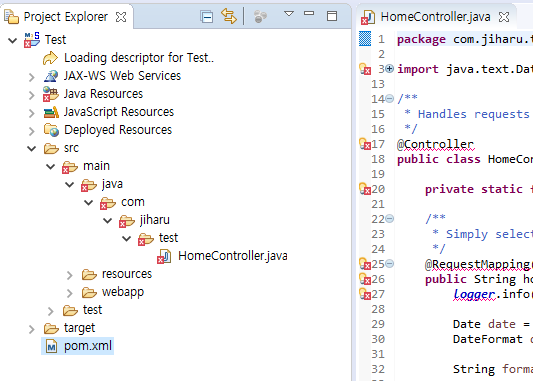Screen dimensions: 533x381
Task: Click line number 1 in the editor gutter
Action: 381,39
